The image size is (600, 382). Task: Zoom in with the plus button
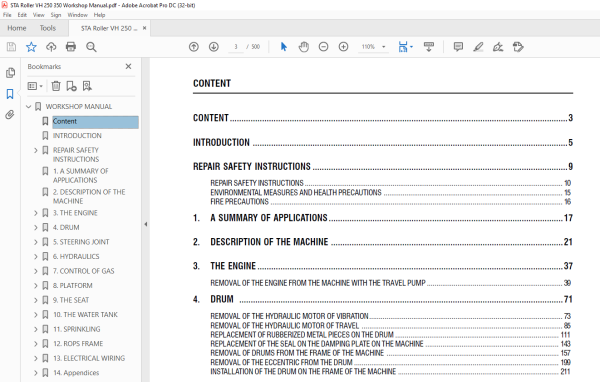pos(343,47)
